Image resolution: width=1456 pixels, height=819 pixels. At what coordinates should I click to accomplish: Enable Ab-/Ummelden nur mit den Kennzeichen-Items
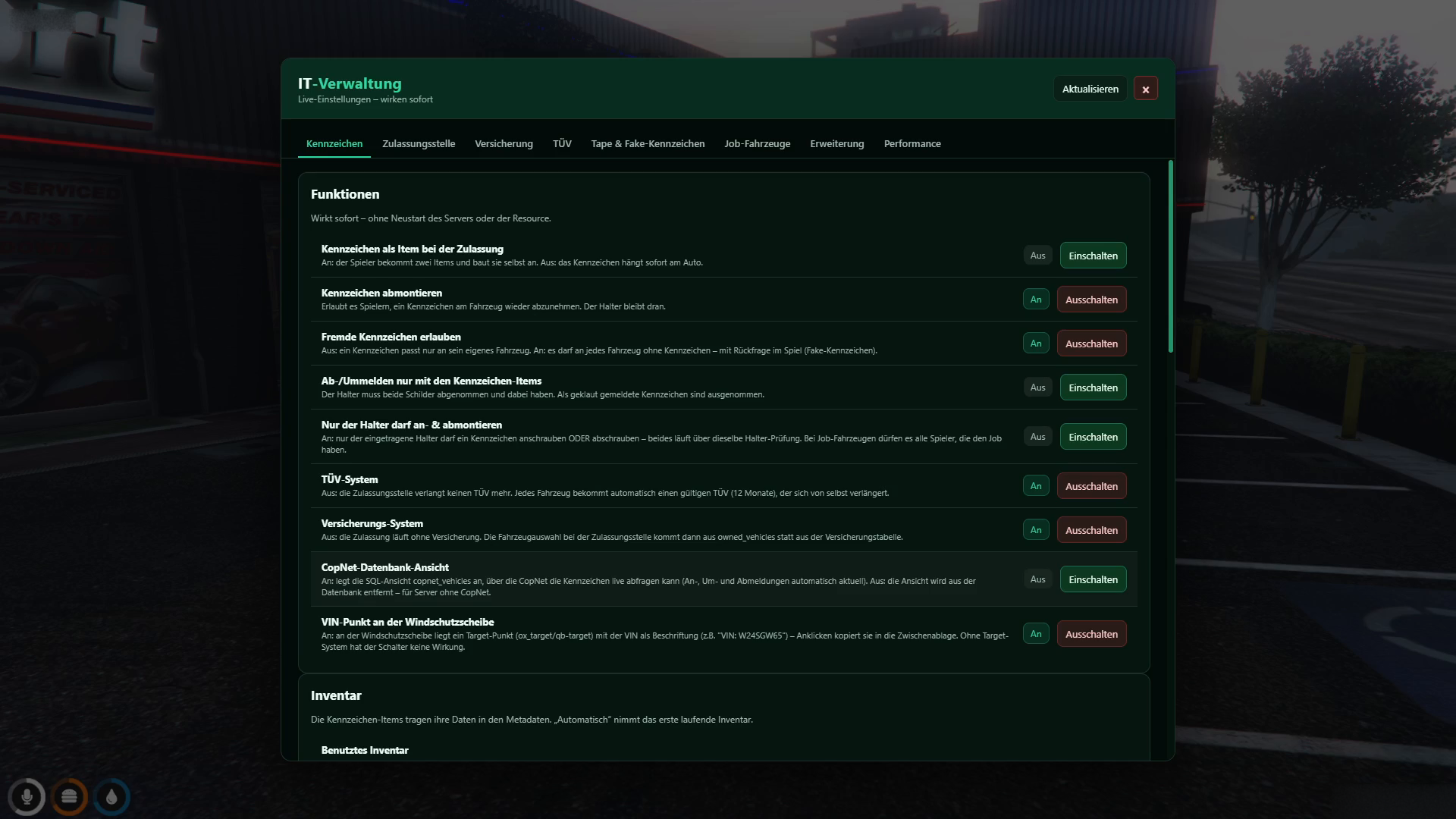(1093, 388)
